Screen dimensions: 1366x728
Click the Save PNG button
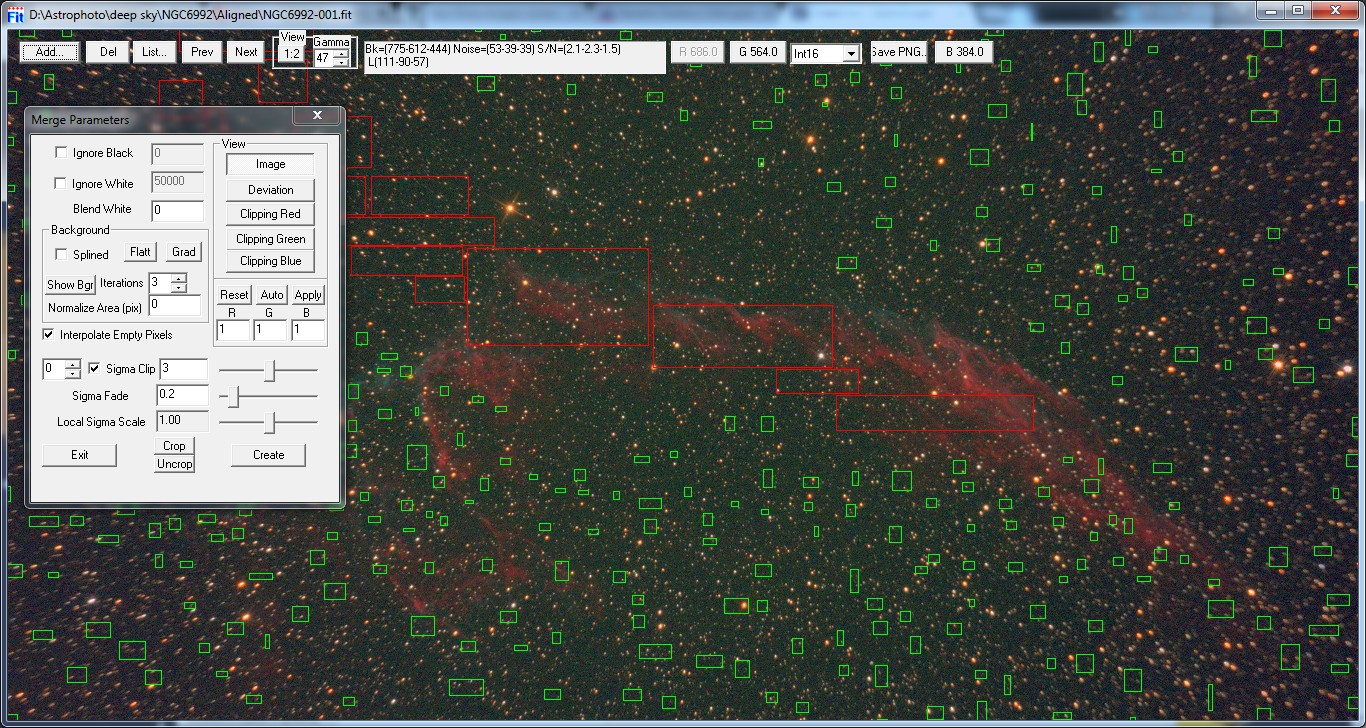point(898,52)
